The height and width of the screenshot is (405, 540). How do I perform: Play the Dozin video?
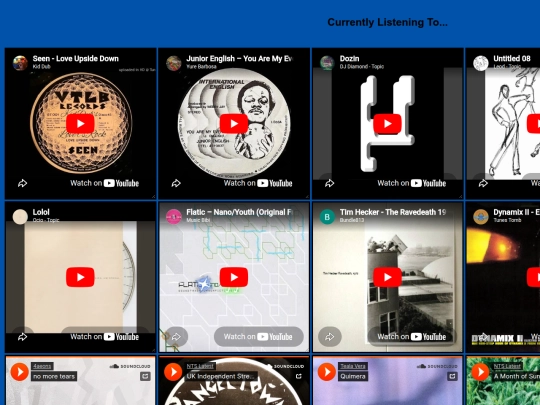tap(387, 124)
